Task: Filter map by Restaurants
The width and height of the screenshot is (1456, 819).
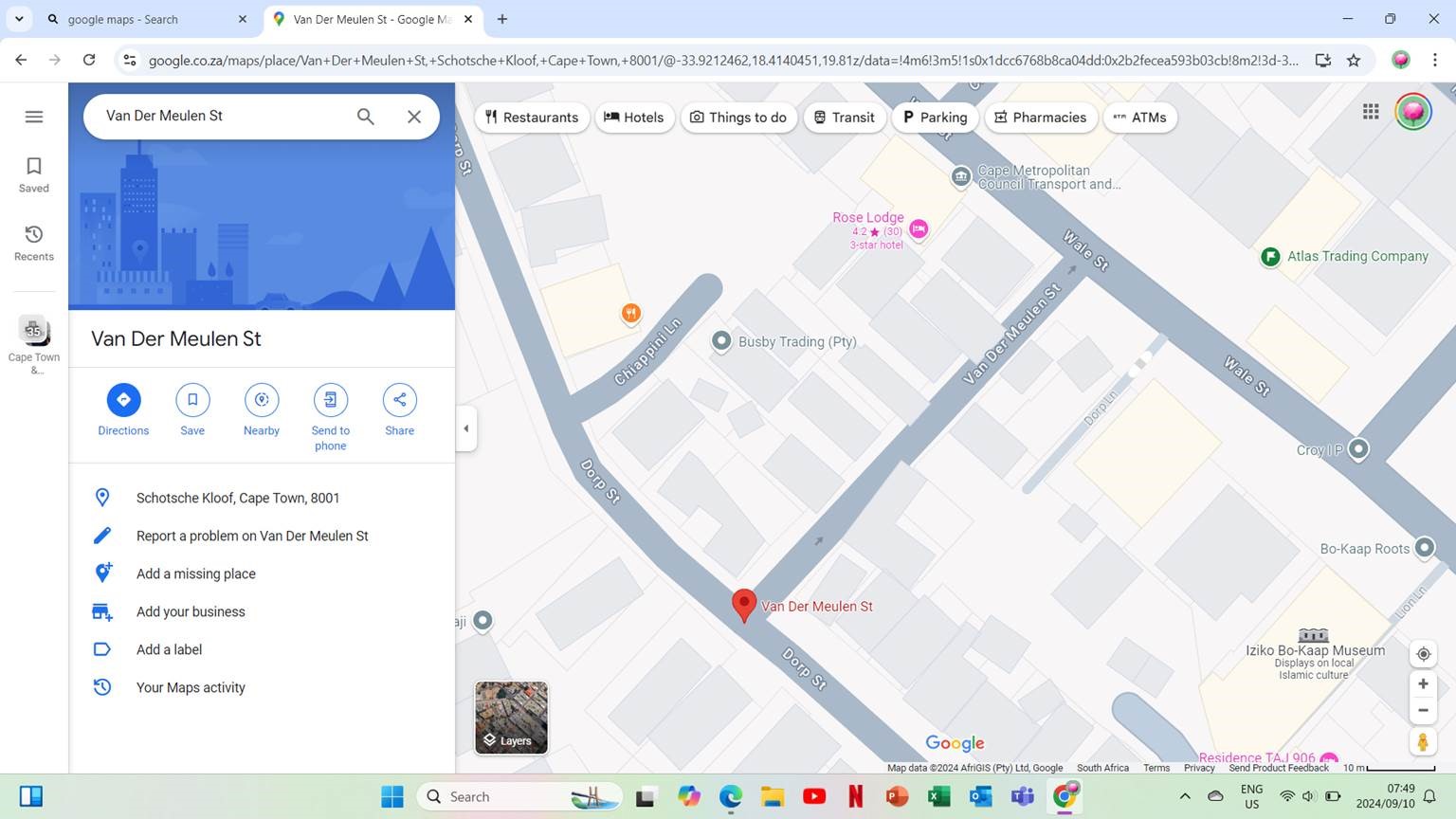Action: click(532, 118)
